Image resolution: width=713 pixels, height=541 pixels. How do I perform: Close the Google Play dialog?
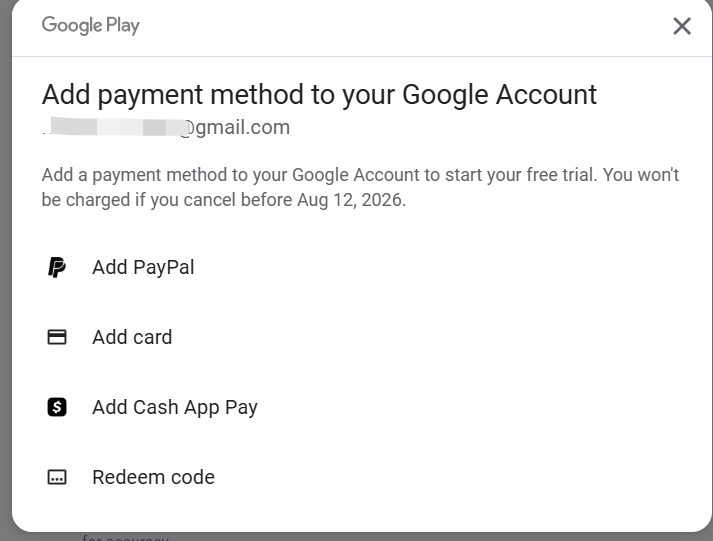click(x=682, y=26)
